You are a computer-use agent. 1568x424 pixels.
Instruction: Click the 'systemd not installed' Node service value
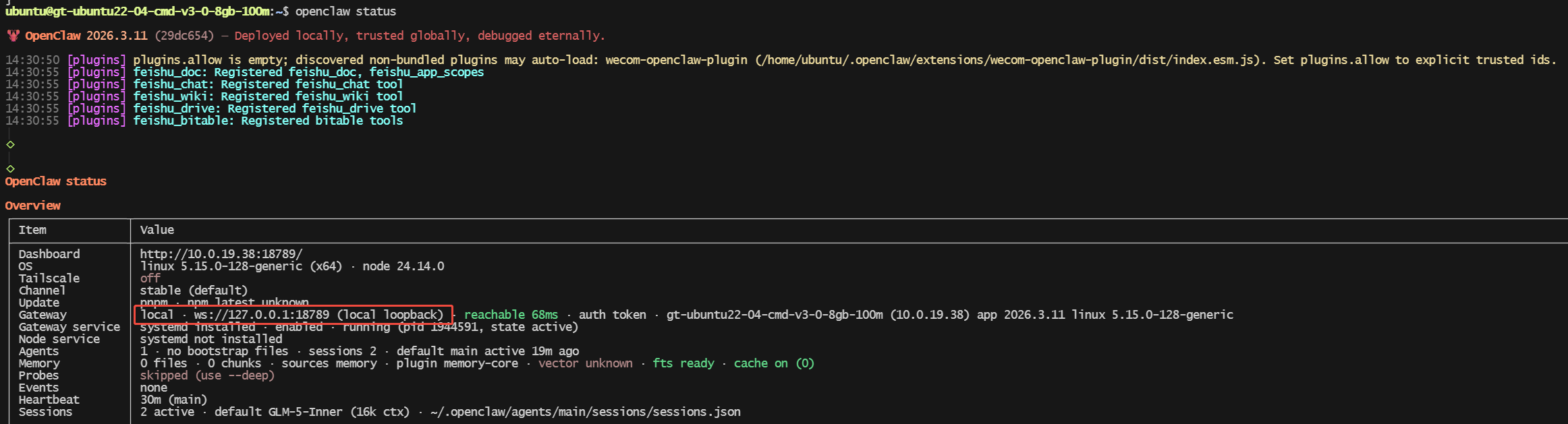(211, 339)
